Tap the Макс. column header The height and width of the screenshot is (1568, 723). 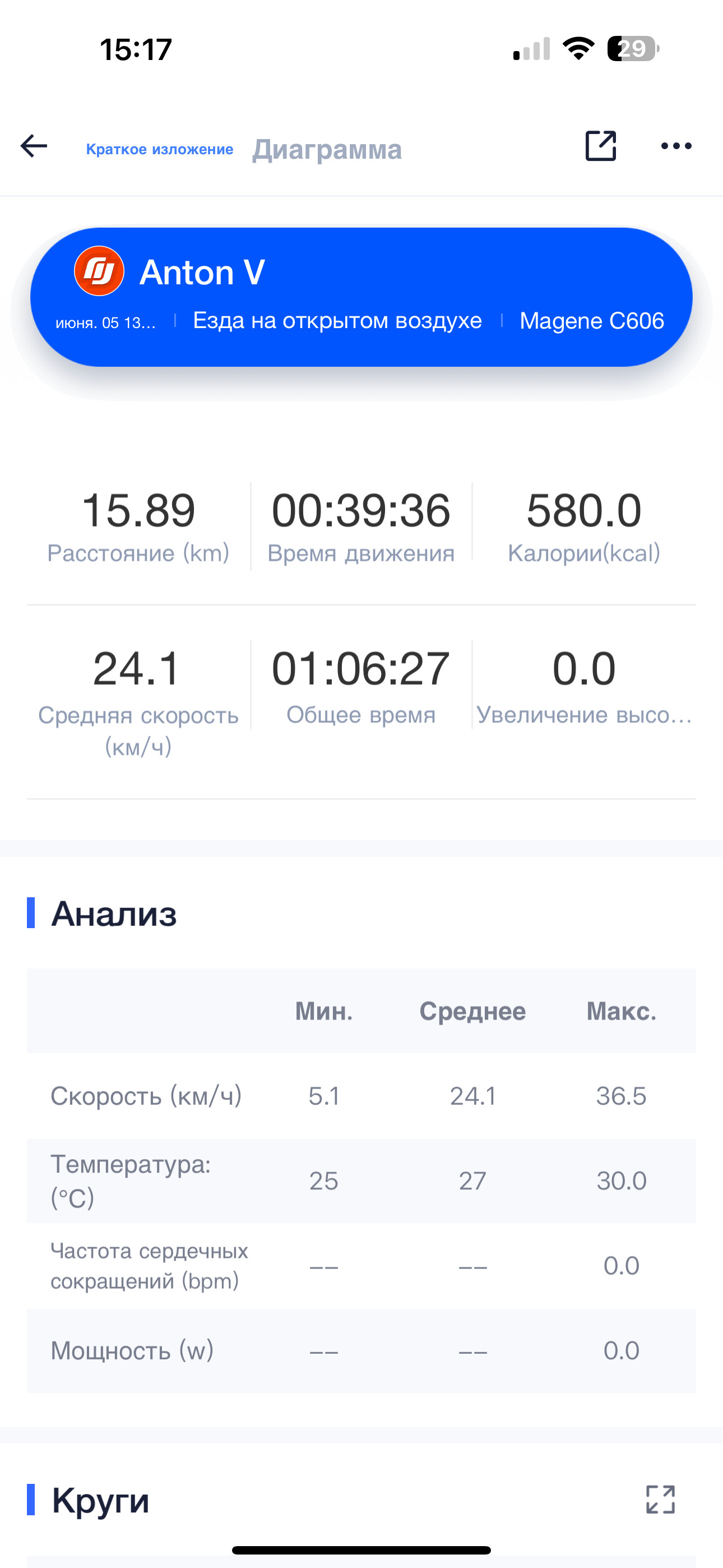point(622,1011)
